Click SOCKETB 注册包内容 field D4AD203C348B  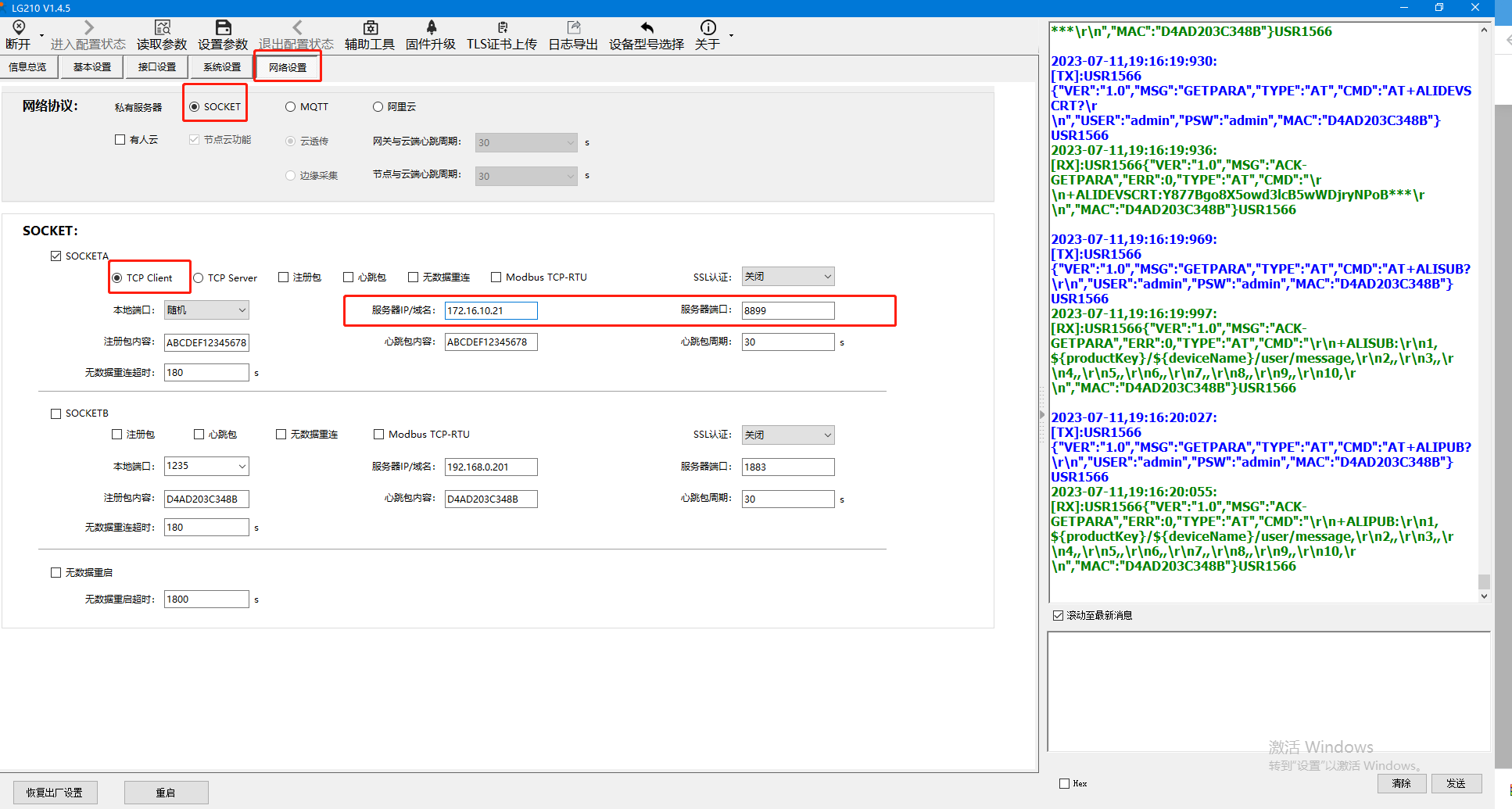click(x=206, y=499)
